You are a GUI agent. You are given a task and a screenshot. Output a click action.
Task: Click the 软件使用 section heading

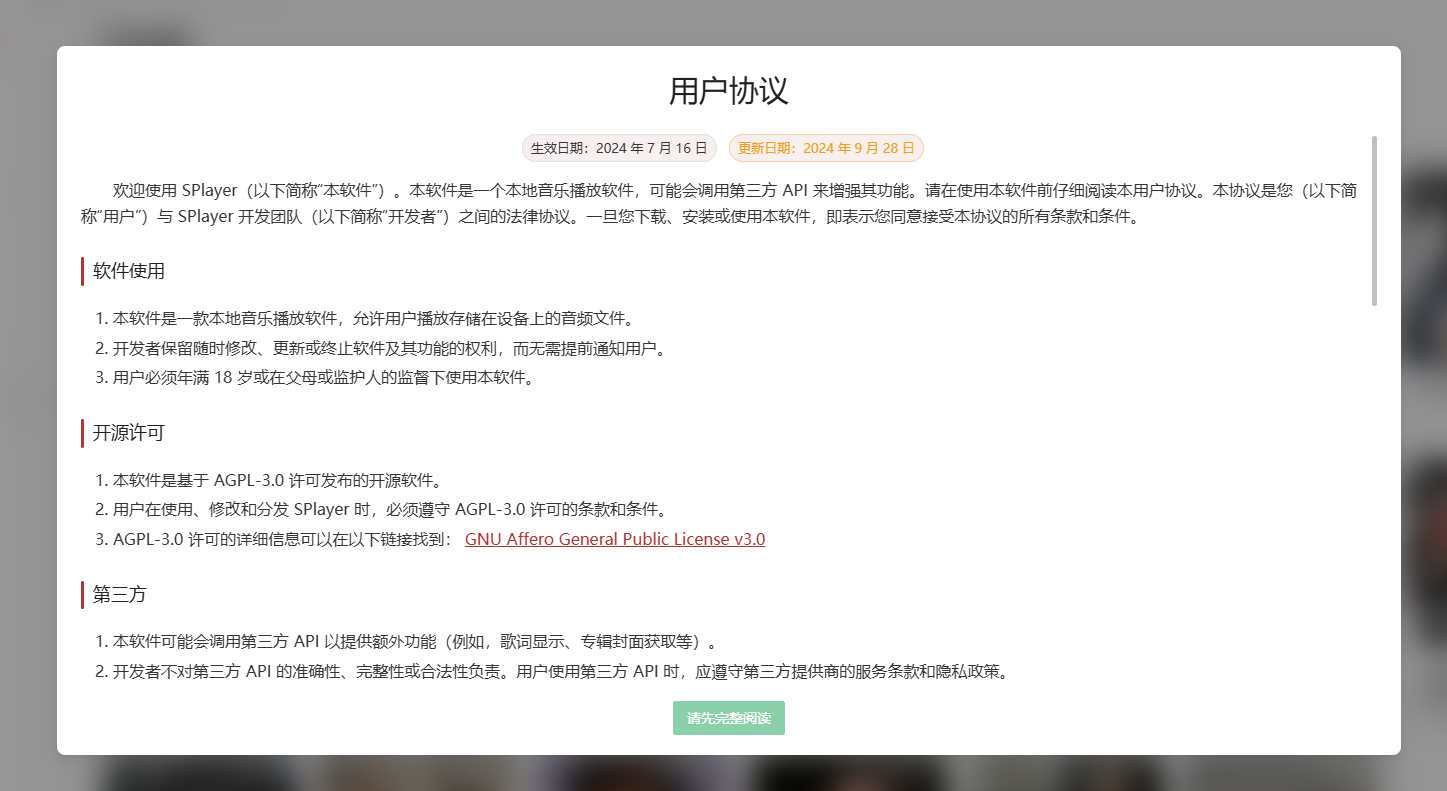tap(129, 271)
